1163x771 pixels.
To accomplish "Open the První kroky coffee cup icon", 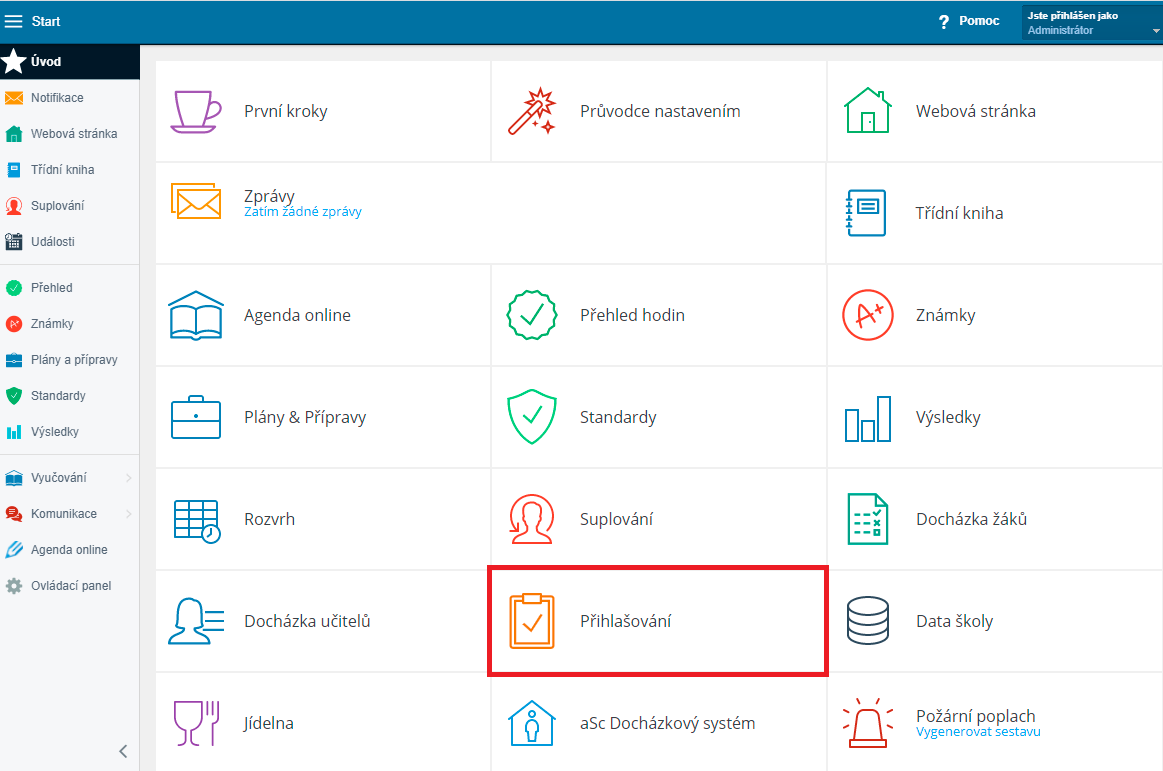I will click(x=196, y=111).
